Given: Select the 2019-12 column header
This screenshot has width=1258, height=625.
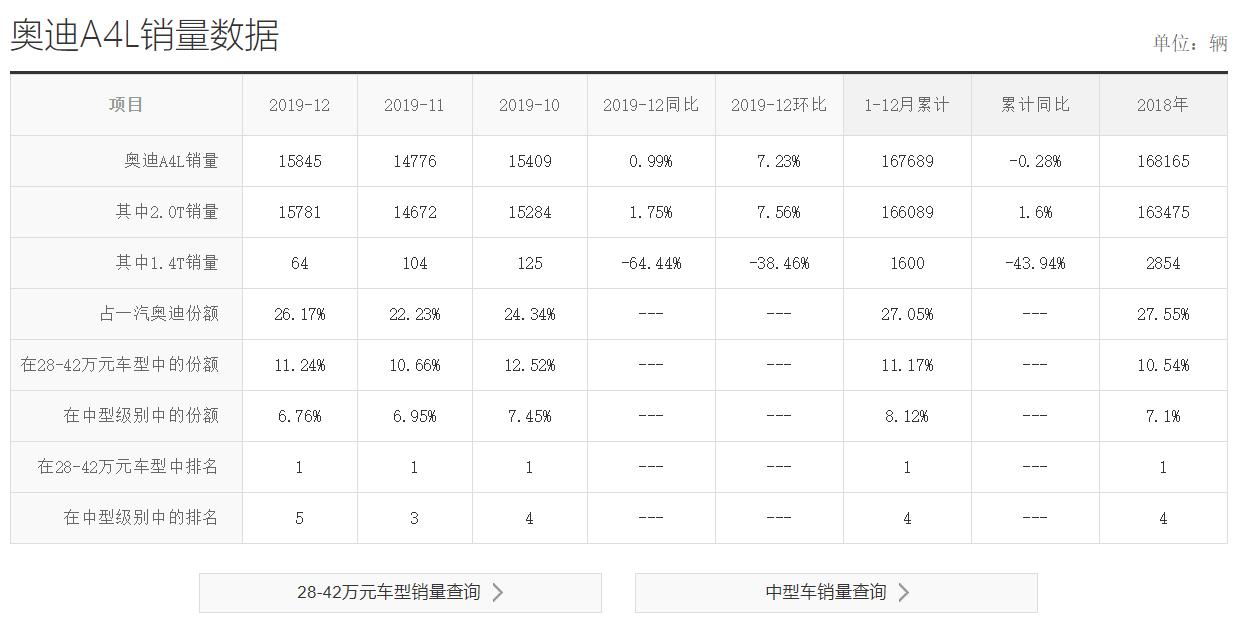Looking at the screenshot, I should click(299, 104).
